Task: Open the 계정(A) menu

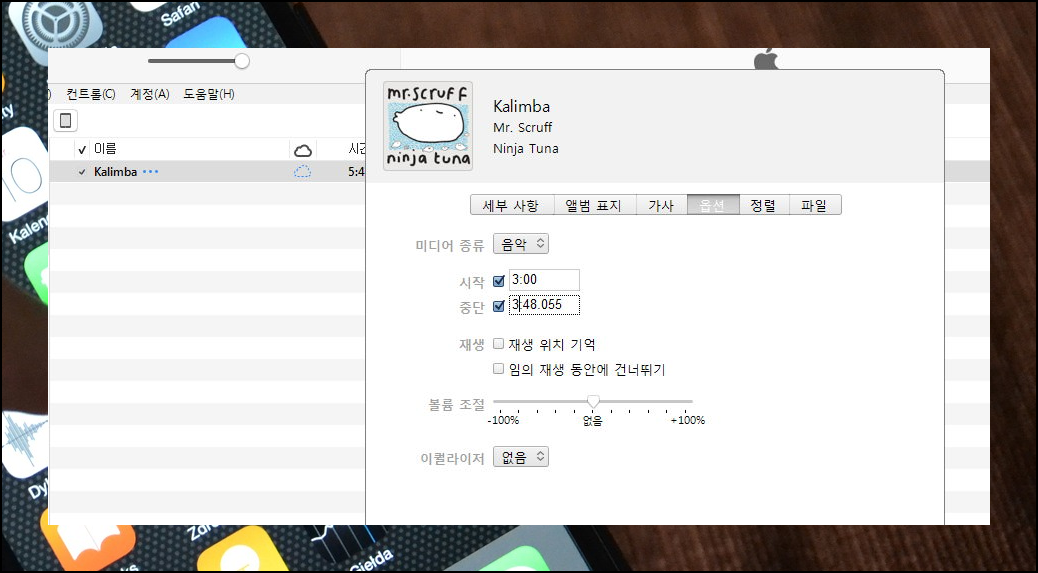Action: point(150,94)
